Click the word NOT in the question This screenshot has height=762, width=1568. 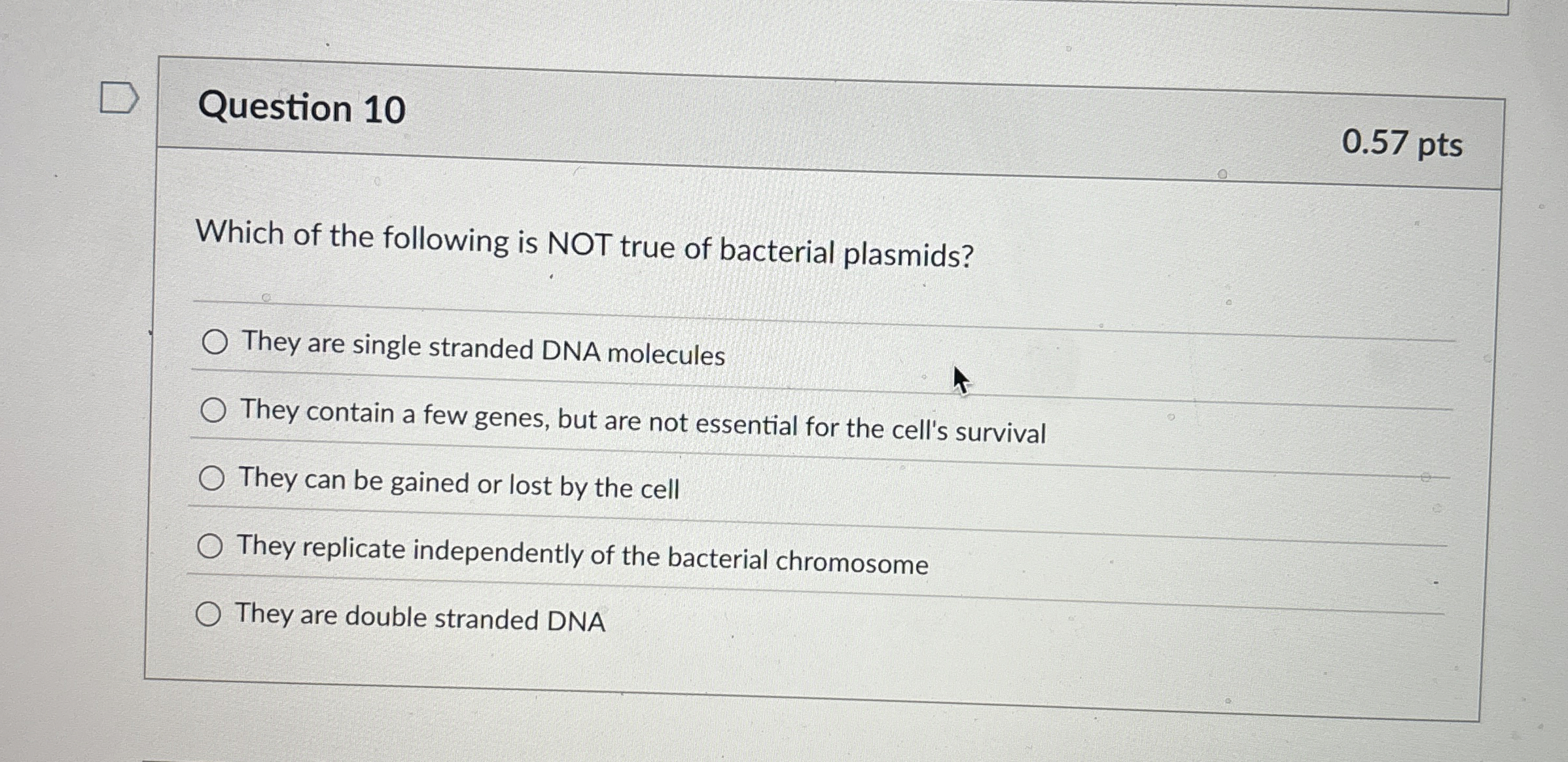579,244
